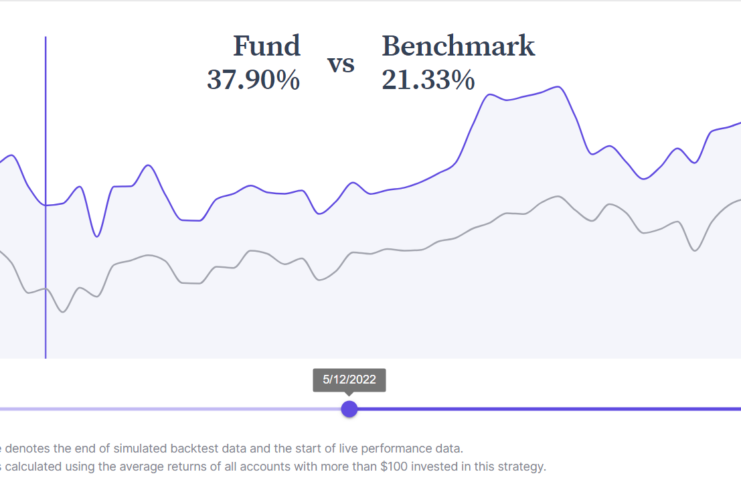Click the 21.33% benchmark return value
Screen dimensions: 741x486
pos(428,80)
